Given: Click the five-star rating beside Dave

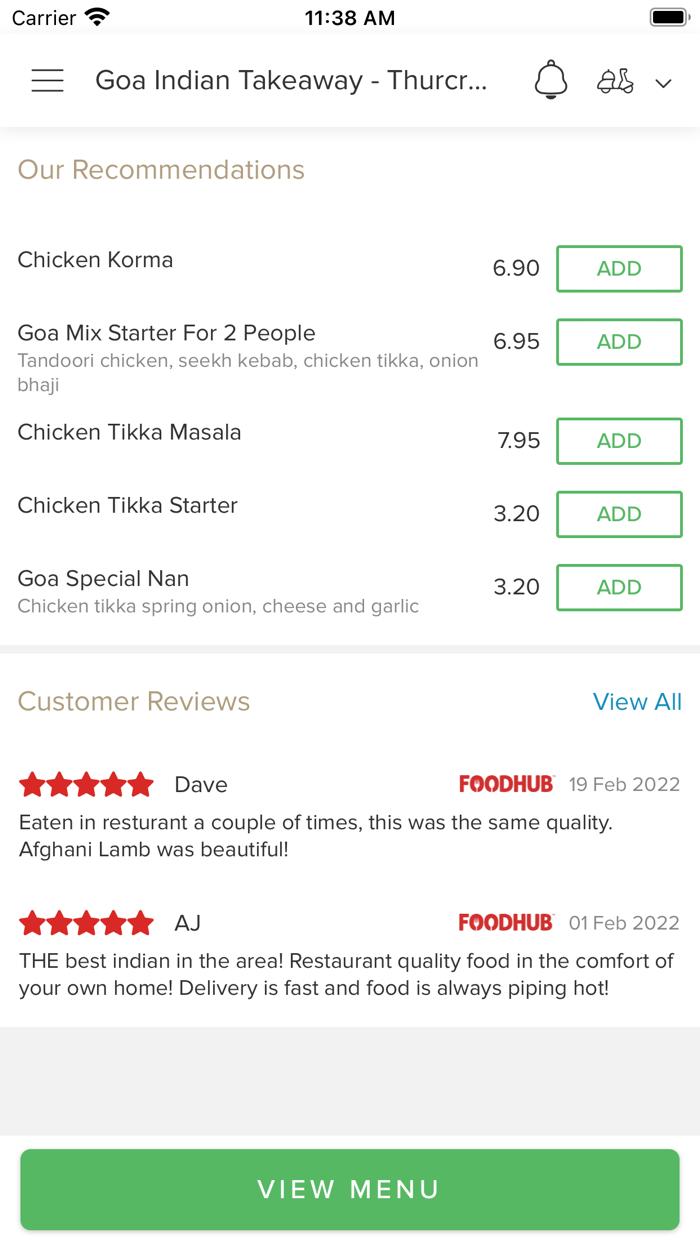Looking at the screenshot, I should point(86,784).
